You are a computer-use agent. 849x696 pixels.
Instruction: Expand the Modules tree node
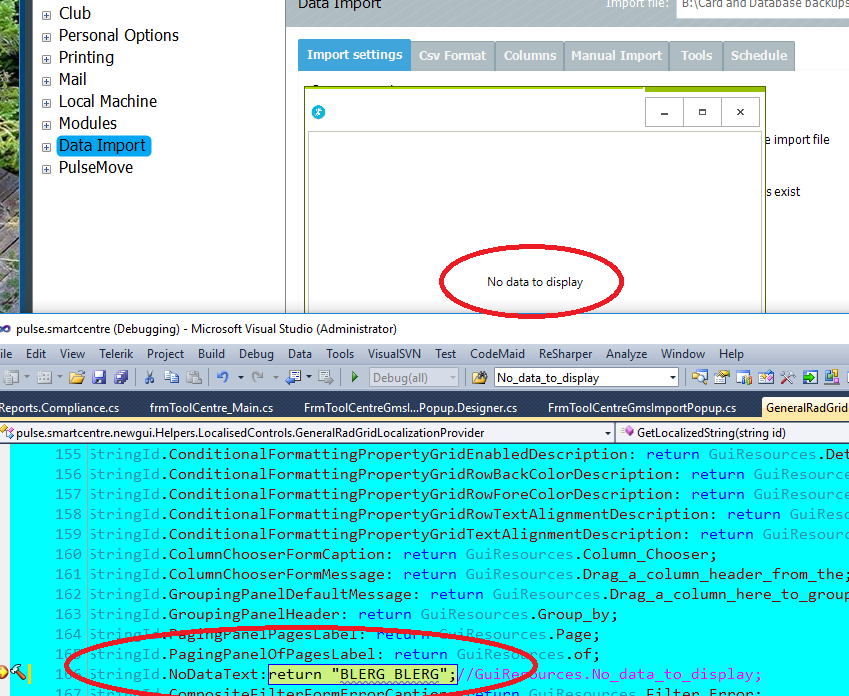click(47, 125)
